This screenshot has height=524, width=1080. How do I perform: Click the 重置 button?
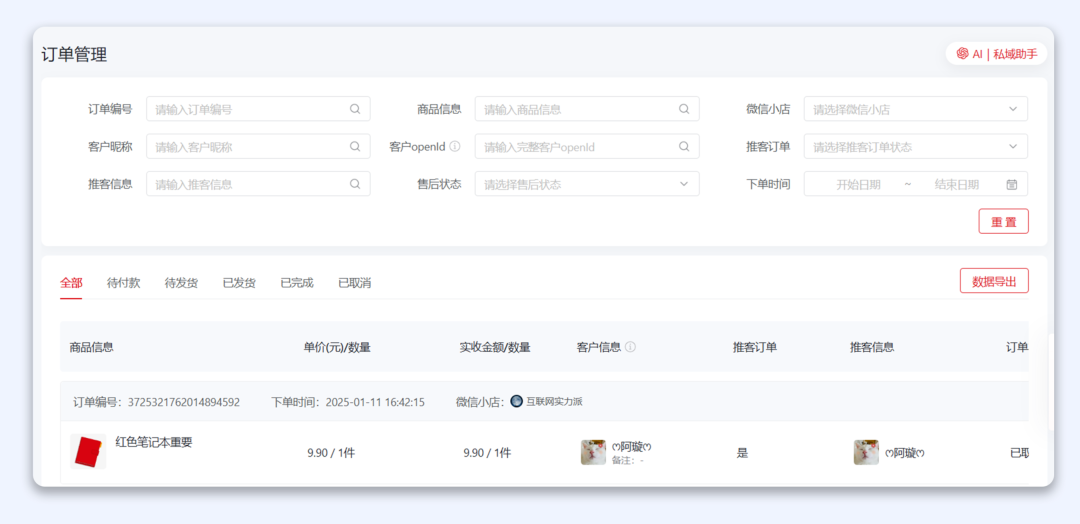1003,222
